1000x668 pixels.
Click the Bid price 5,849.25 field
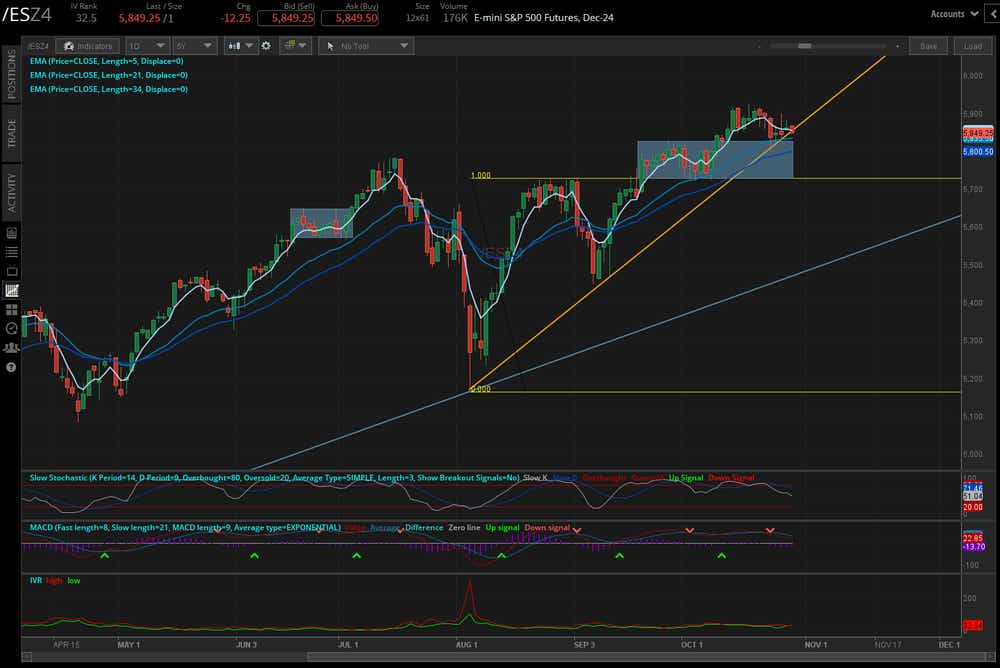click(288, 17)
